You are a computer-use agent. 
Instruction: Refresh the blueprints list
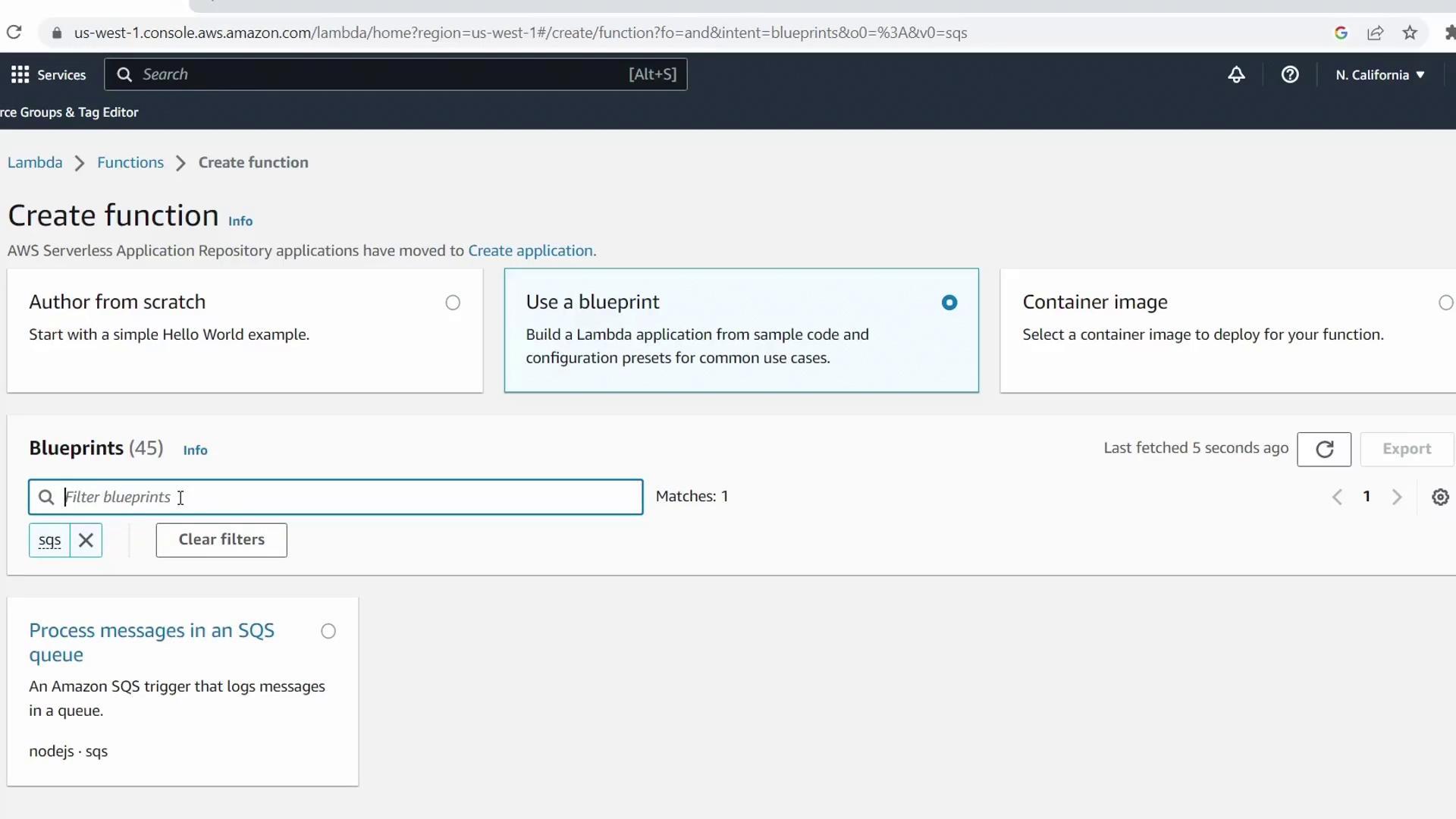(1324, 449)
